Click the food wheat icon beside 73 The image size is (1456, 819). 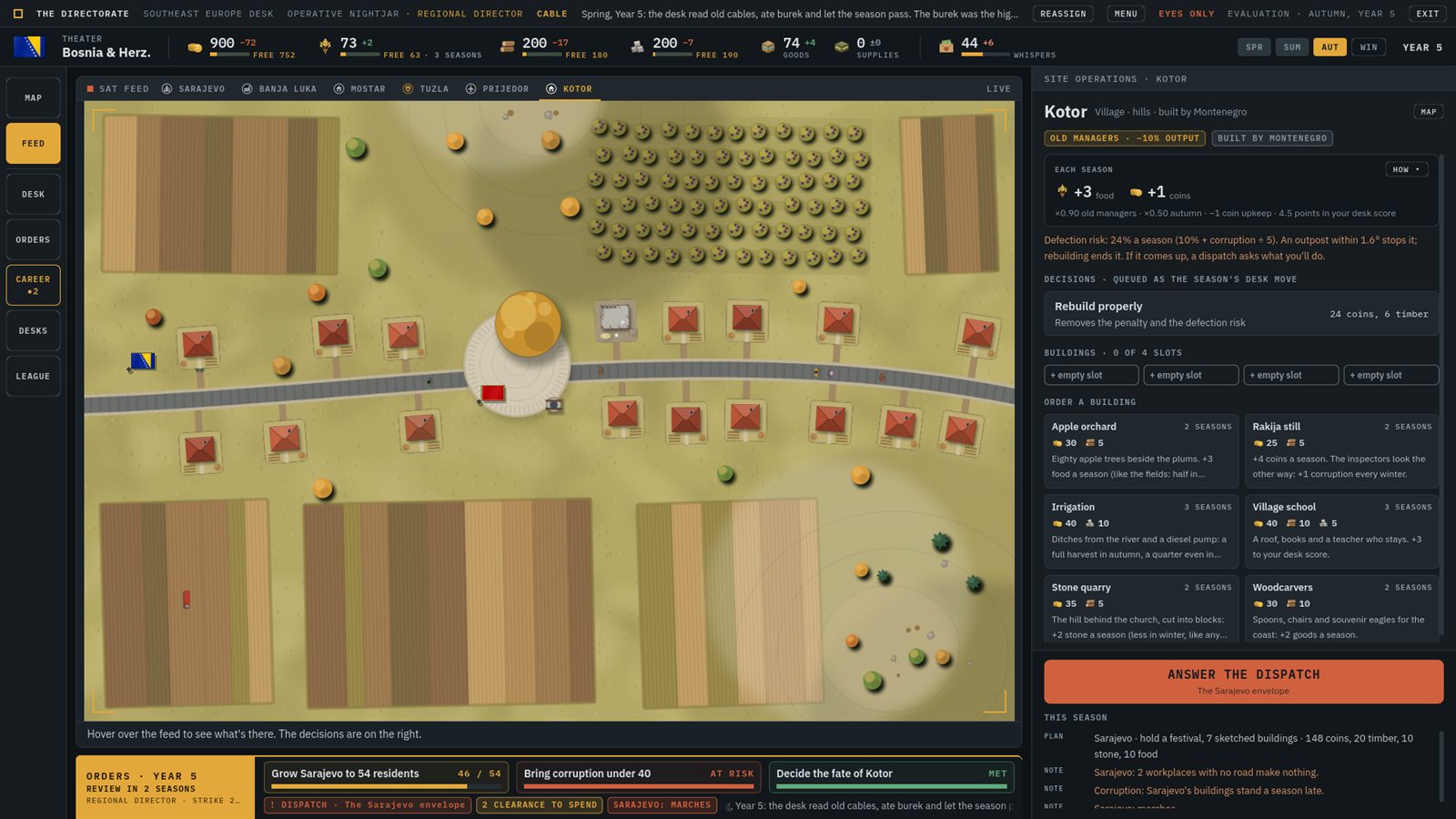click(x=325, y=45)
